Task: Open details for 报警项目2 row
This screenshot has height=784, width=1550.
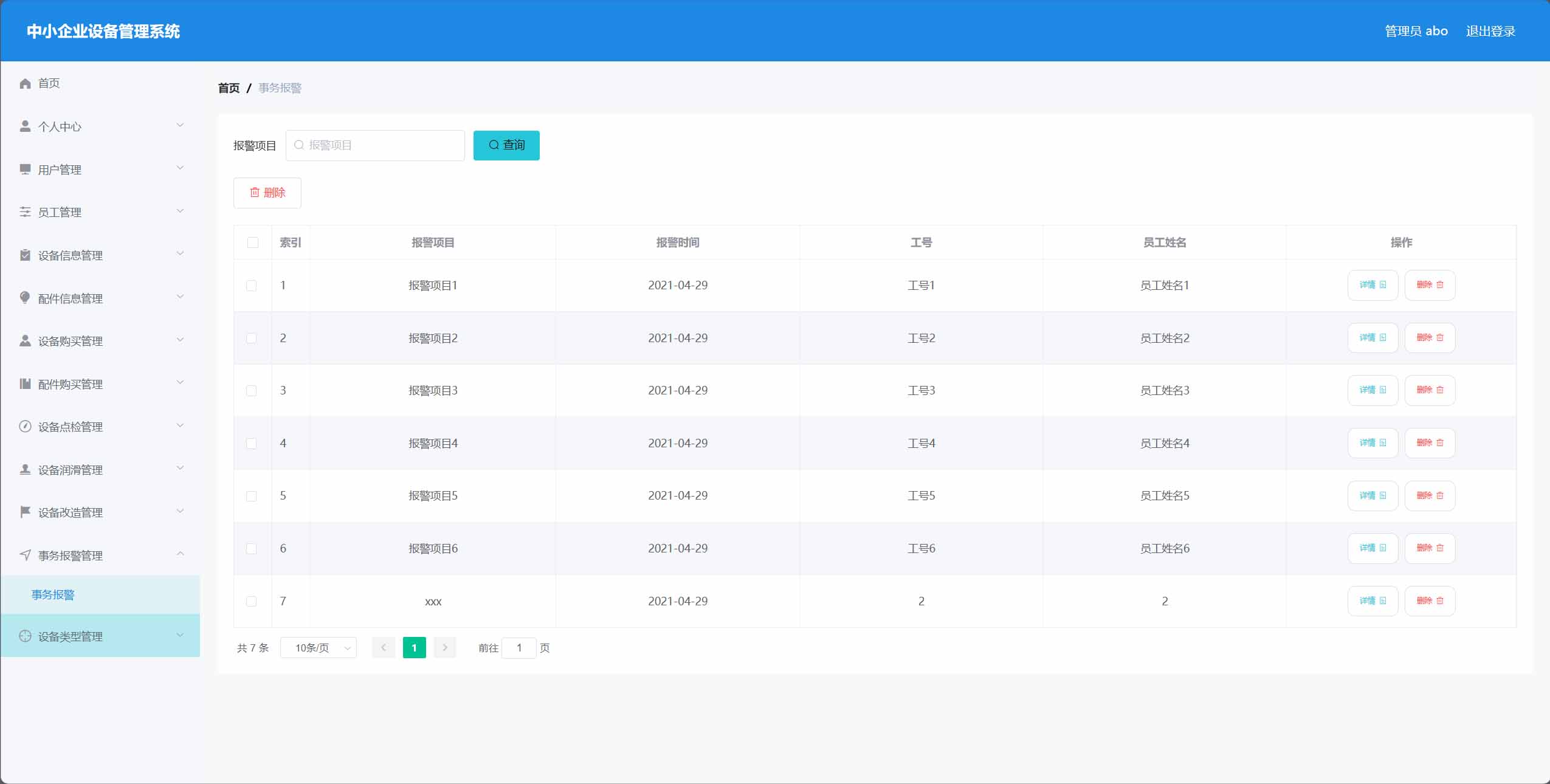Action: [x=1373, y=338]
